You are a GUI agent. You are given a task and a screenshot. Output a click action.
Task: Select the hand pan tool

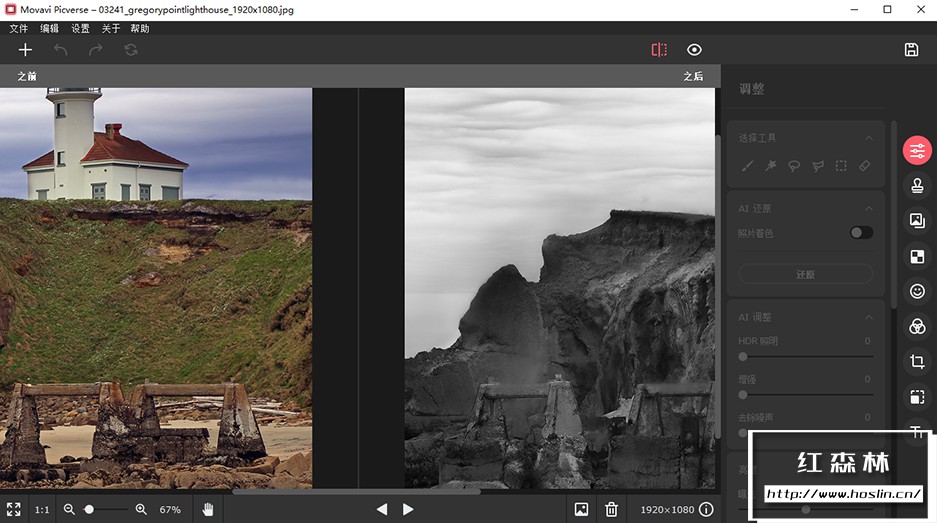pyautogui.click(x=208, y=509)
